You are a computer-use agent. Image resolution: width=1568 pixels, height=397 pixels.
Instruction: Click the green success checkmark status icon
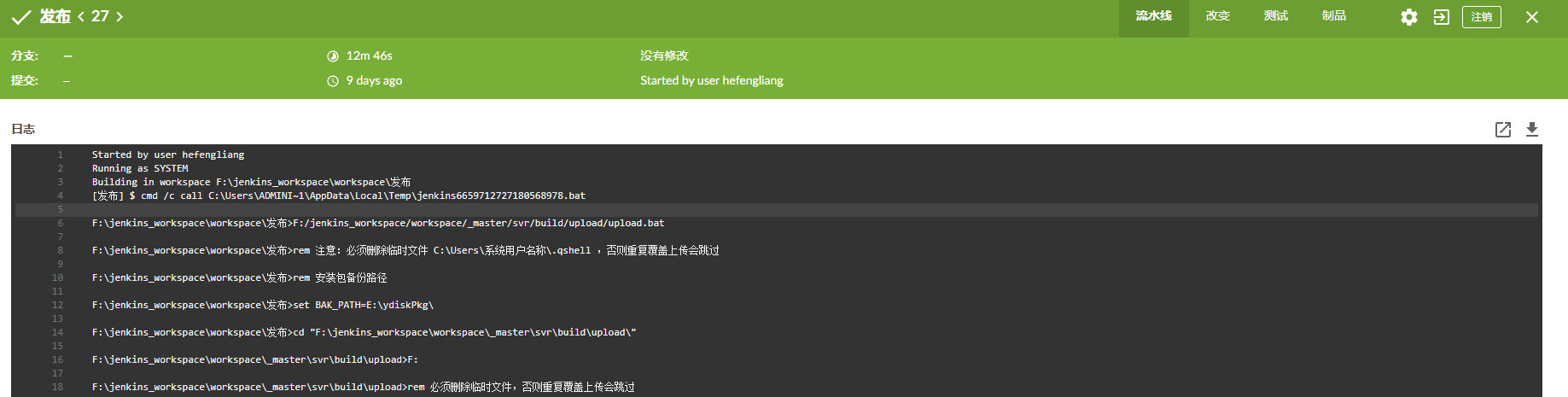coord(21,17)
